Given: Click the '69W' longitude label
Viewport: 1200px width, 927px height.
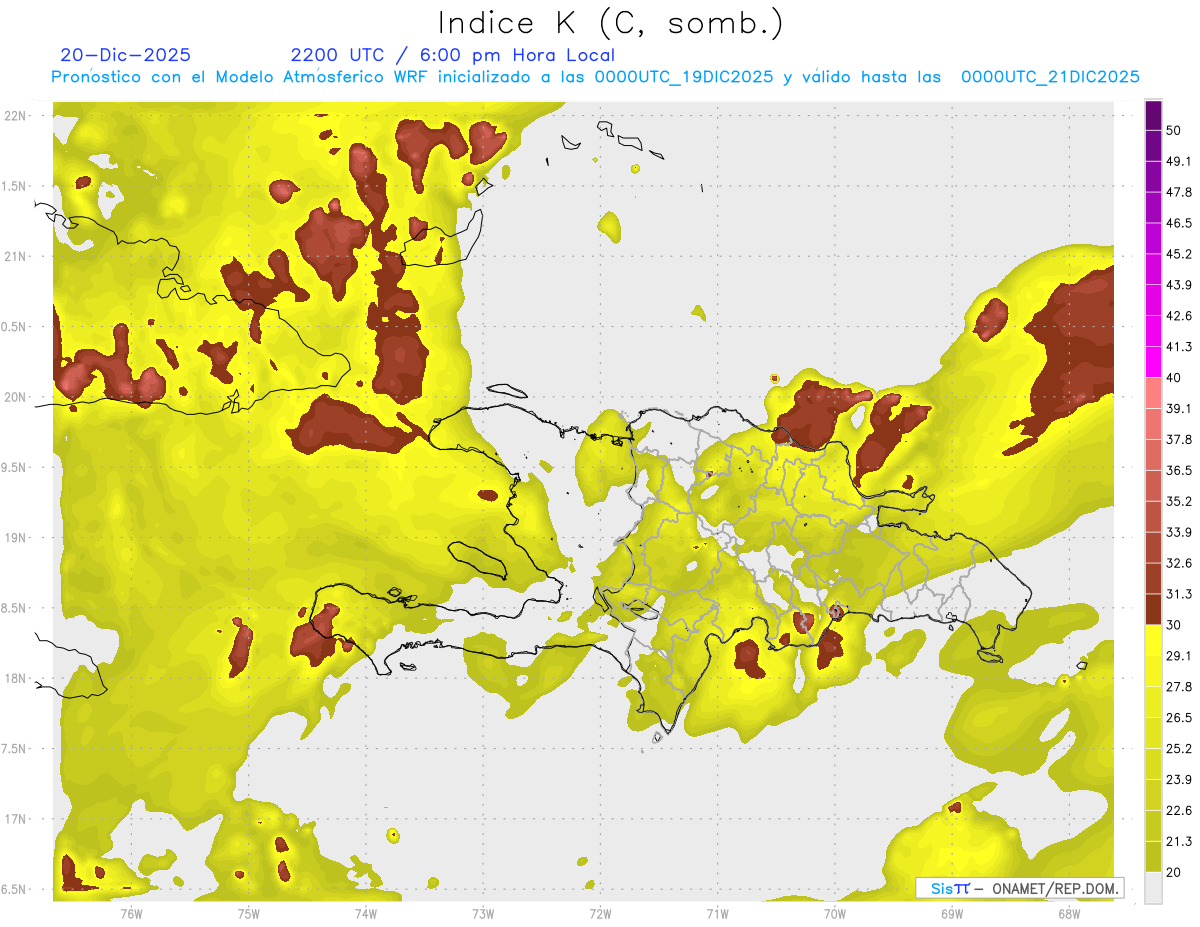Looking at the screenshot, I should [952, 913].
